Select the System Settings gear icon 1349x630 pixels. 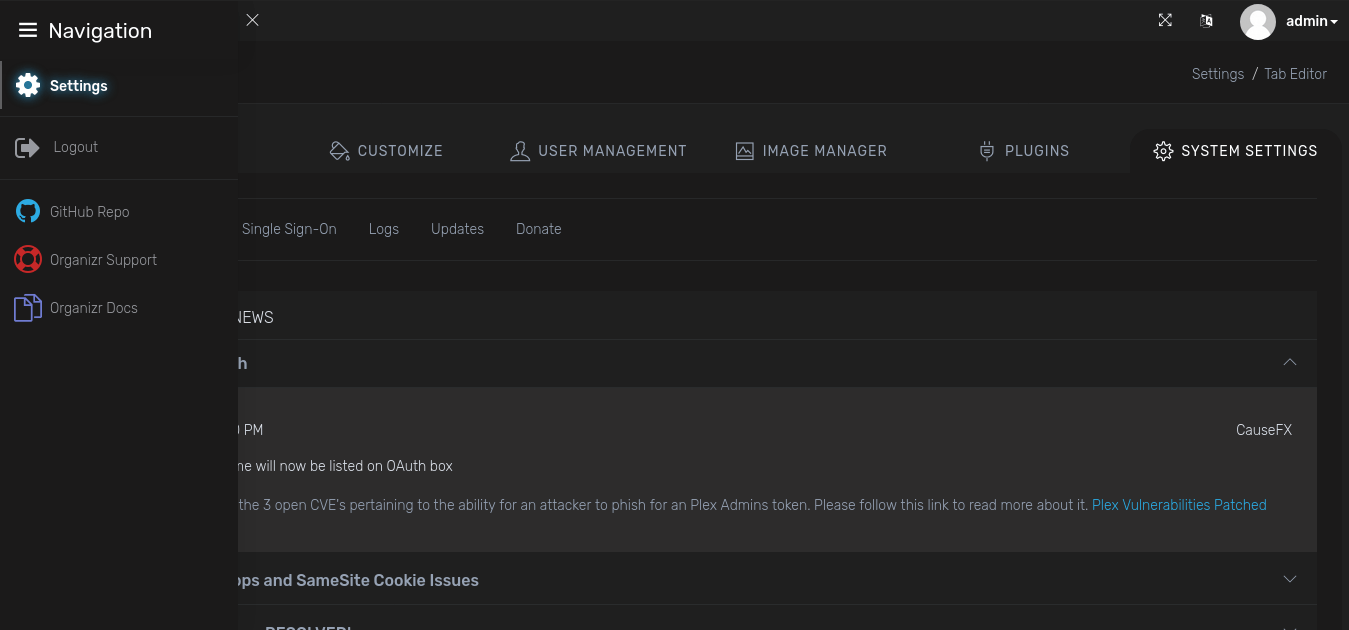pos(1163,151)
